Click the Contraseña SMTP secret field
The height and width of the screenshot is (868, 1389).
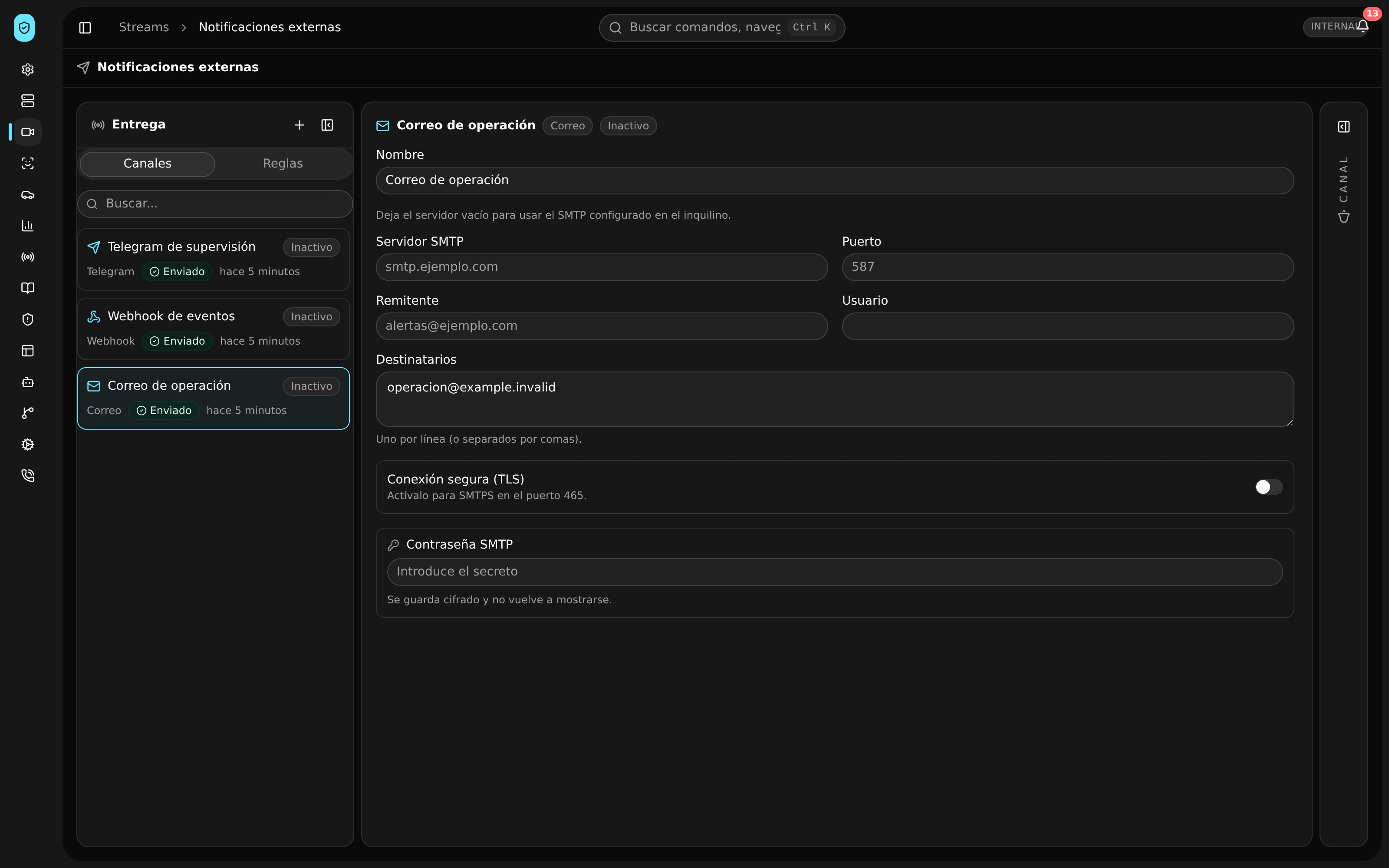click(835, 572)
